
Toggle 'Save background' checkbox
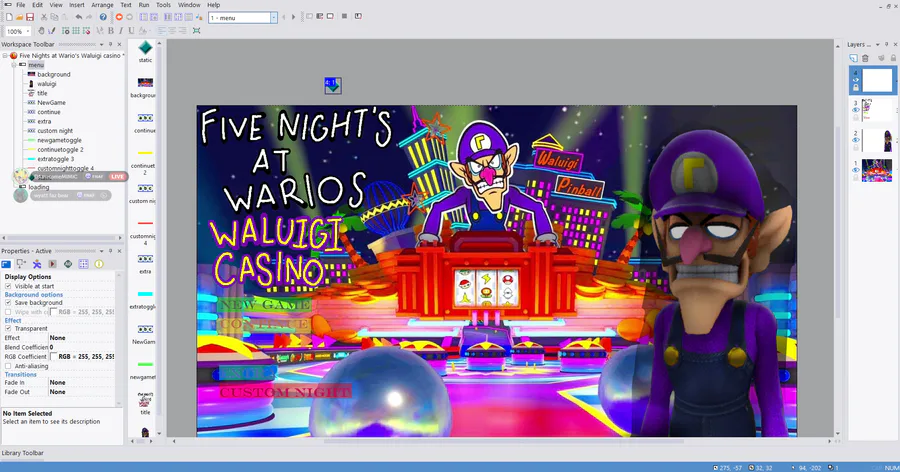point(8,303)
